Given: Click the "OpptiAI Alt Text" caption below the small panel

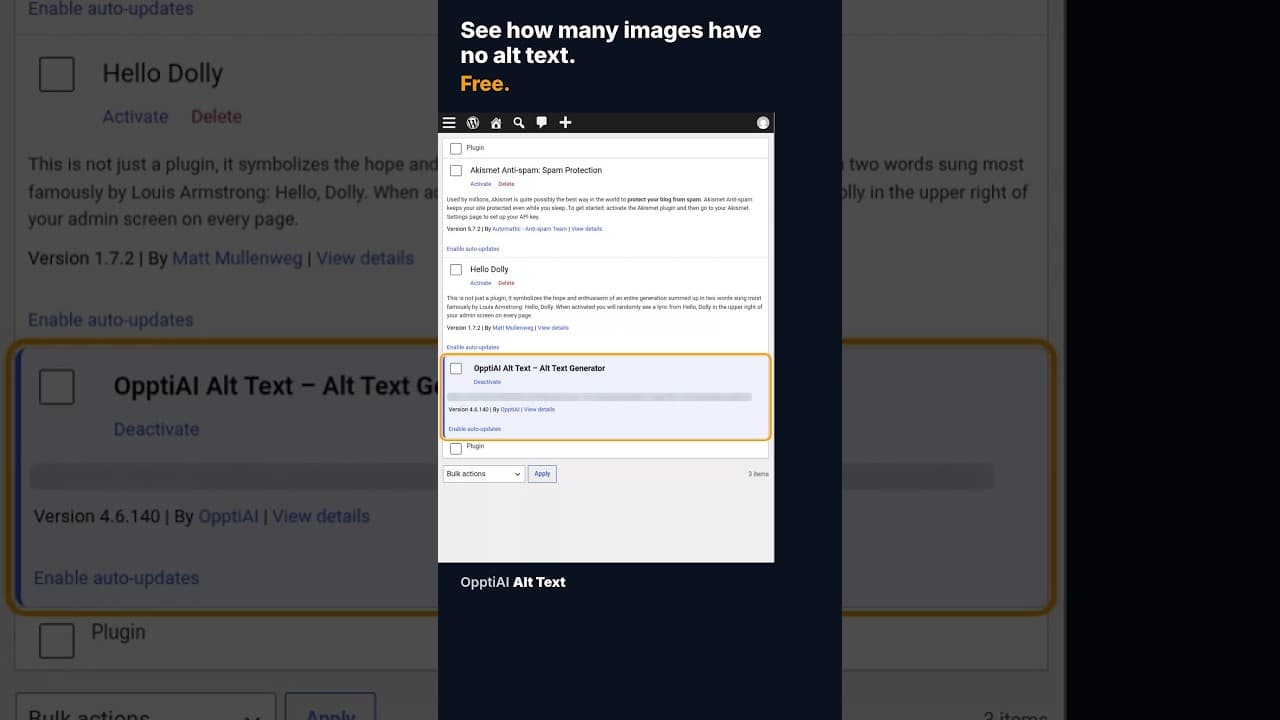Looking at the screenshot, I should [x=513, y=582].
